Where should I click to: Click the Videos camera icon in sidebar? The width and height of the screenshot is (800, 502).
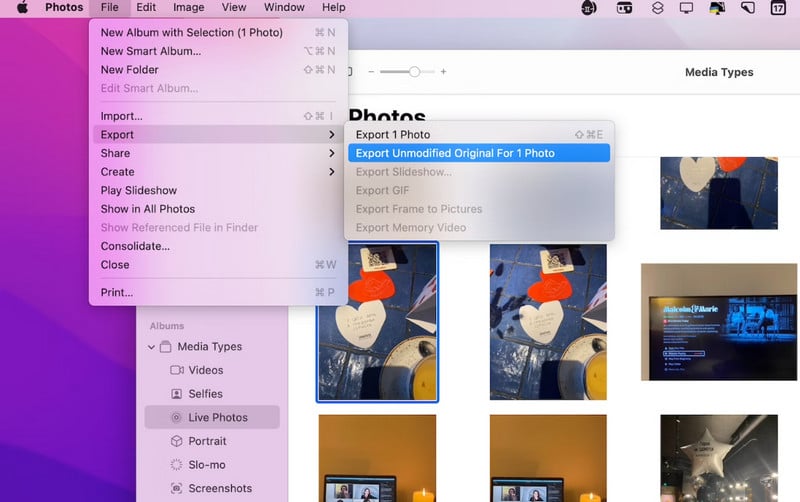177,370
